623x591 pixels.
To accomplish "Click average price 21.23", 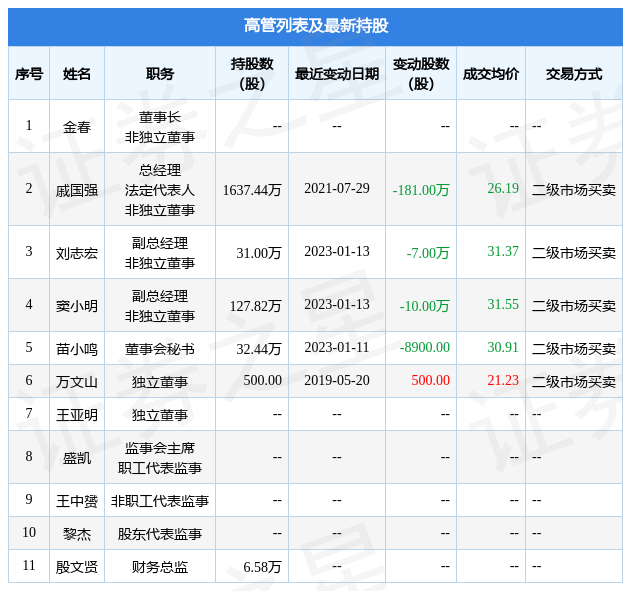I will pos(503,380).
